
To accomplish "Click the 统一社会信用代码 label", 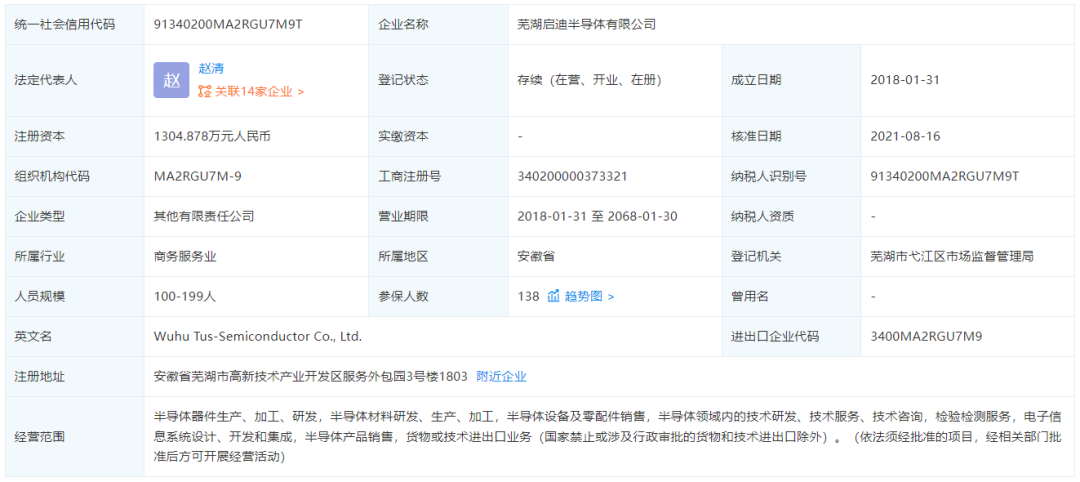I will coord(65,25).
